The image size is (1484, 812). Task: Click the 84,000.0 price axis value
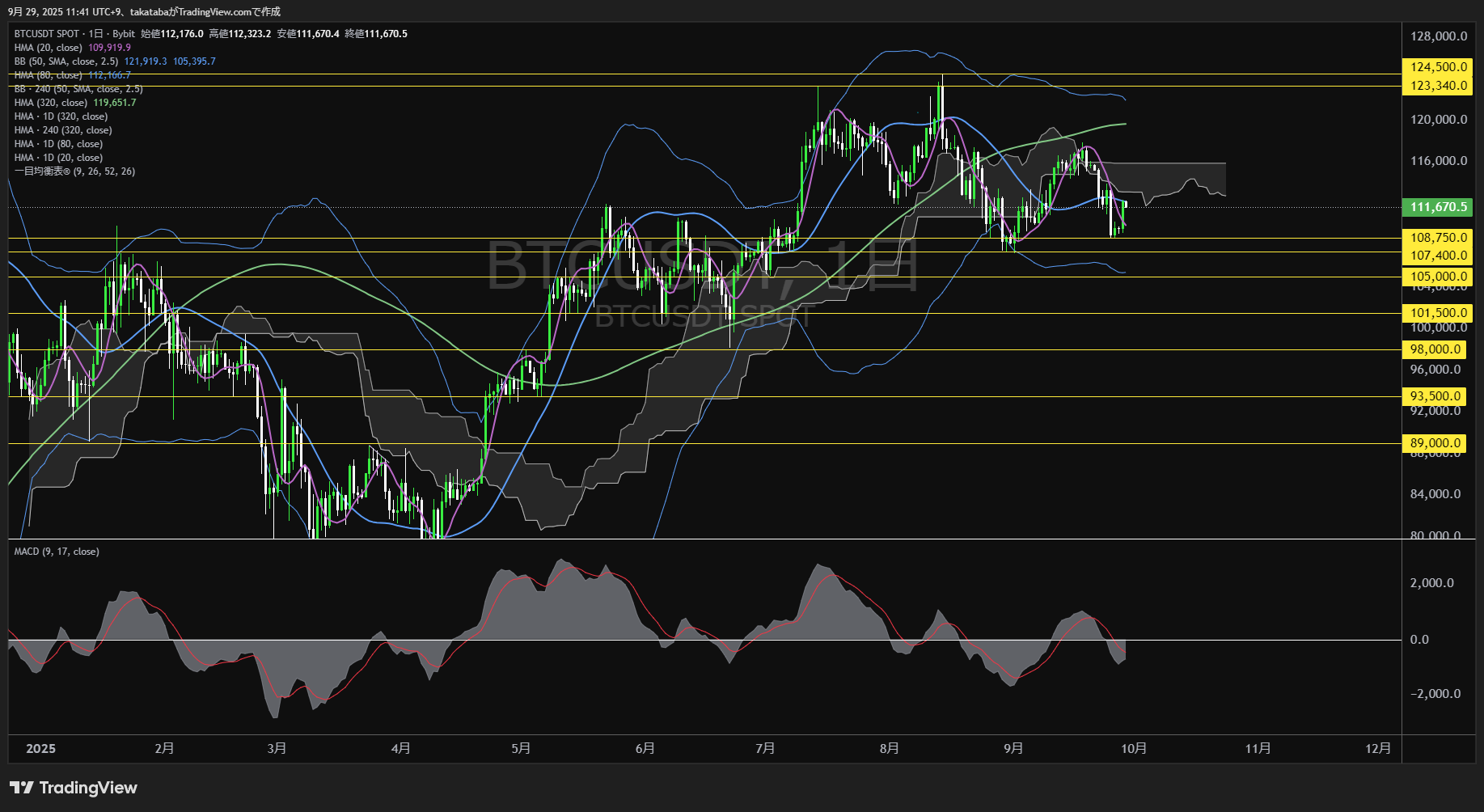tap(1435, 494)
